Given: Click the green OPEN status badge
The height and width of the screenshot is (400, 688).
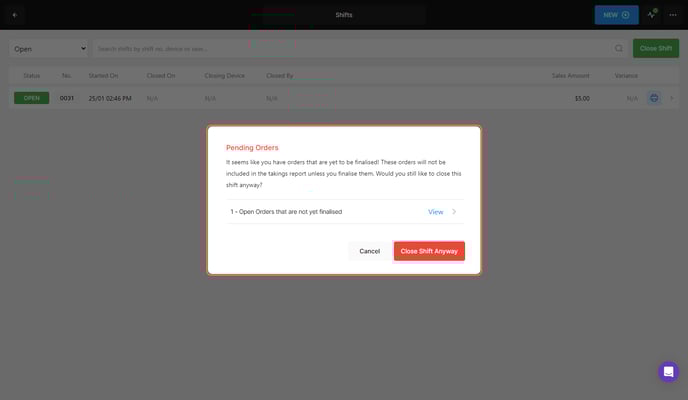Looking at the screenshot, I should pos(31,98).
